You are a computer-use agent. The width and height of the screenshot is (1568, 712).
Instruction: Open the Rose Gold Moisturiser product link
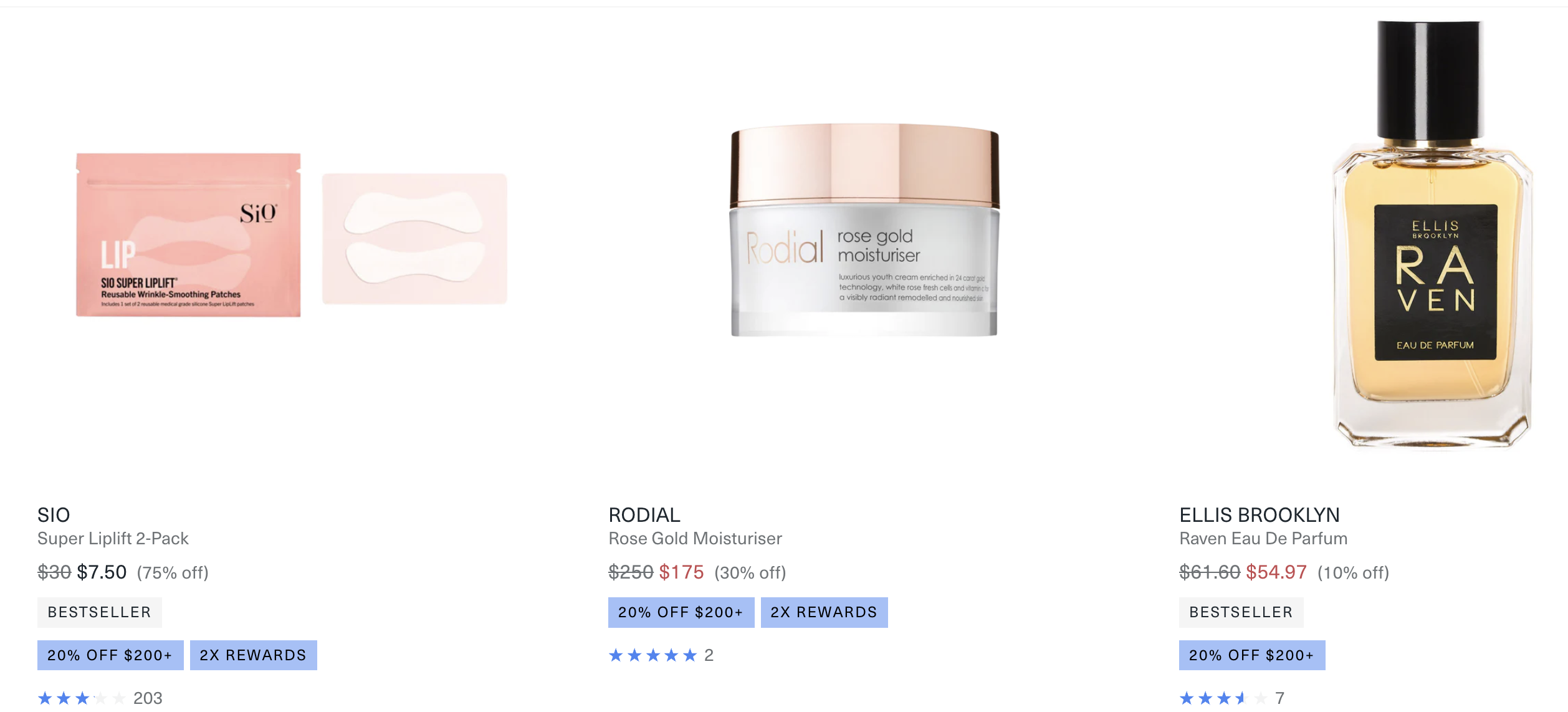[695, 539]
